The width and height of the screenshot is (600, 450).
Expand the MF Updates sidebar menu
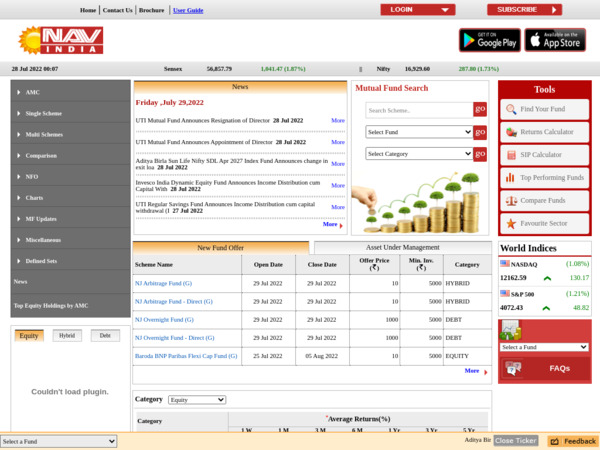tap(70, 218)
